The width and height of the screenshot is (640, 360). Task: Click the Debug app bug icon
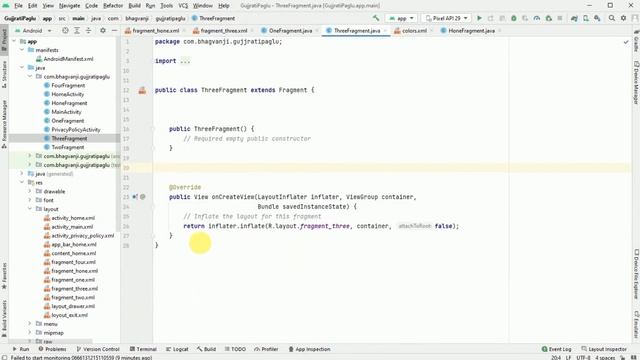click(514, 18)
